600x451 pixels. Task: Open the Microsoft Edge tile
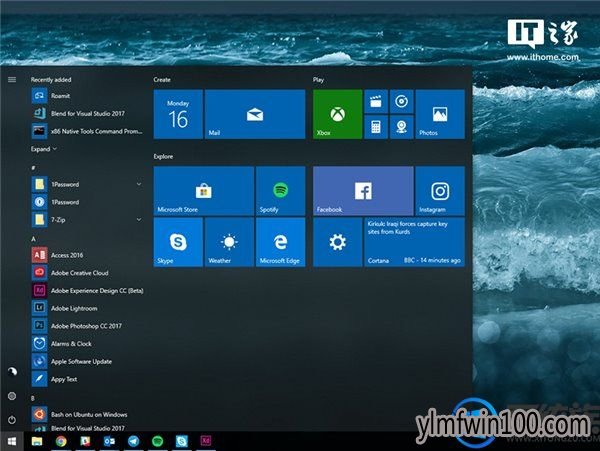[x=280, y=242]
